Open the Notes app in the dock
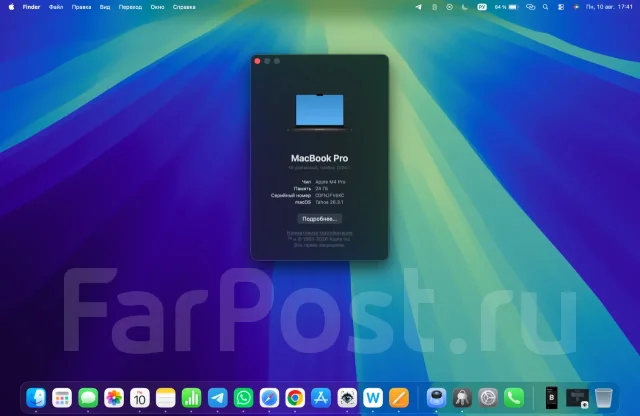Screen dimensions: 640x416 click(165, 398)
